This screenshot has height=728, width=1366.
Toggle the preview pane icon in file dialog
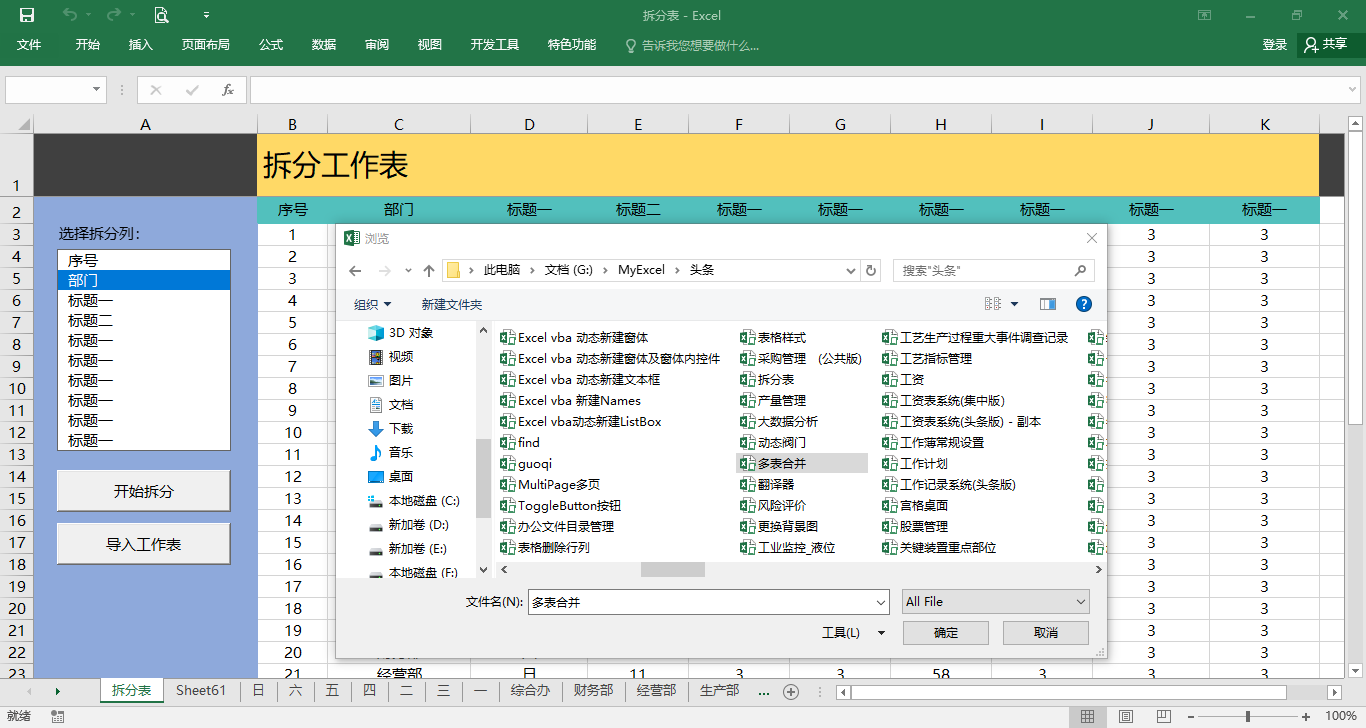click(x=1048, y=304)
